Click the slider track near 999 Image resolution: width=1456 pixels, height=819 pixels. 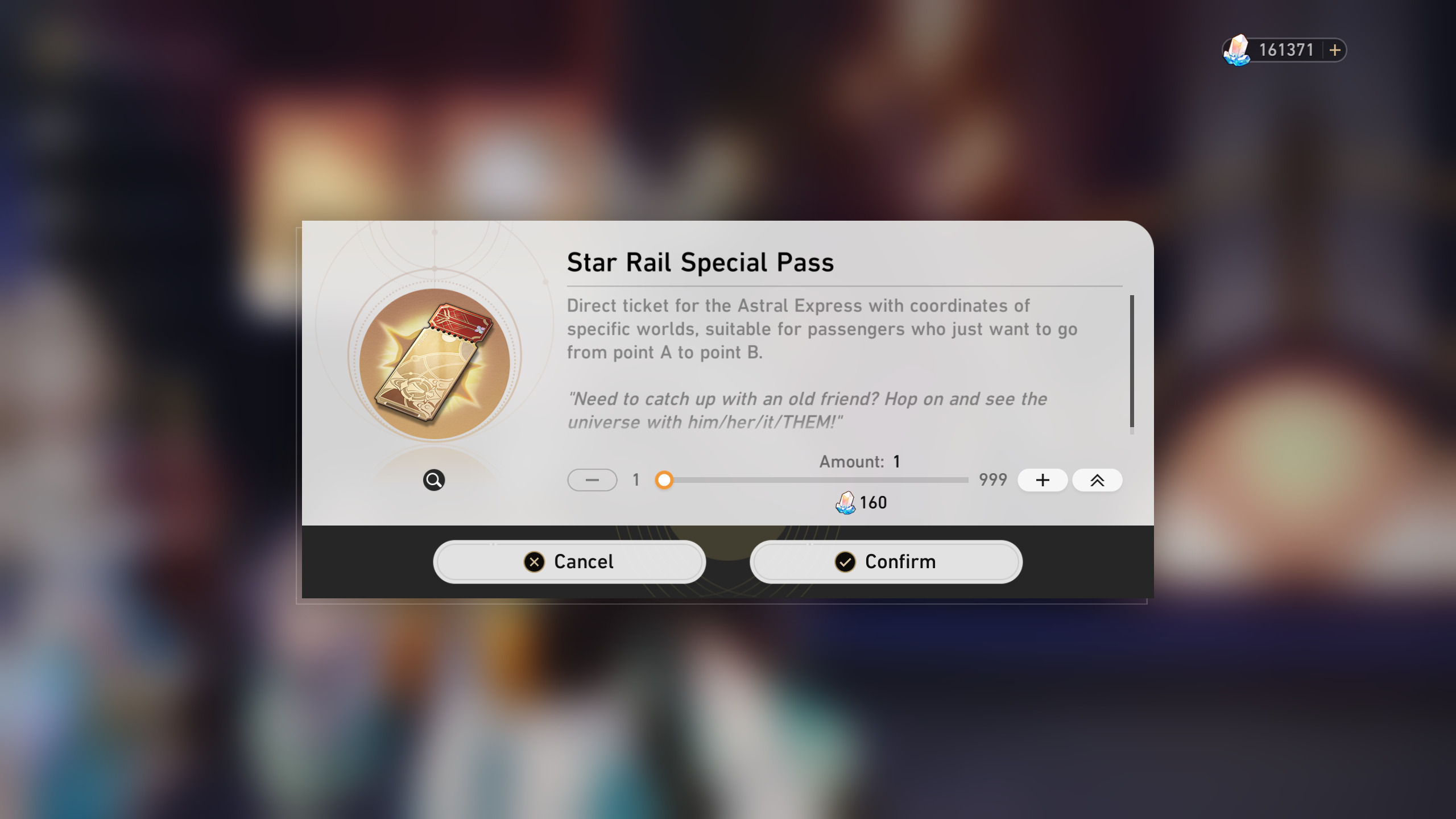tap(955, 480)
